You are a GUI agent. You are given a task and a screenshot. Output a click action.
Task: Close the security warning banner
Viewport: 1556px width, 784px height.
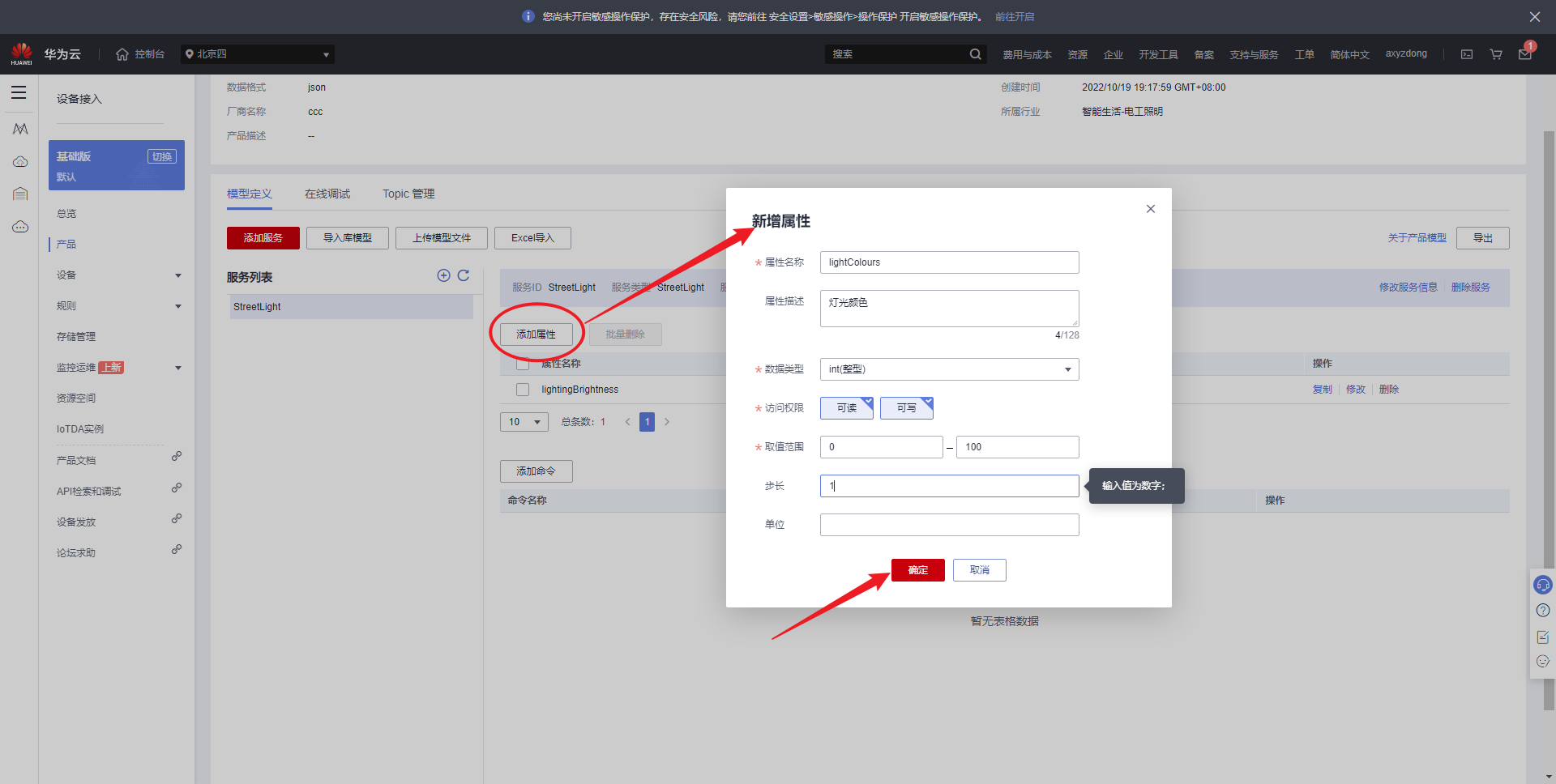pos(1535,16)
